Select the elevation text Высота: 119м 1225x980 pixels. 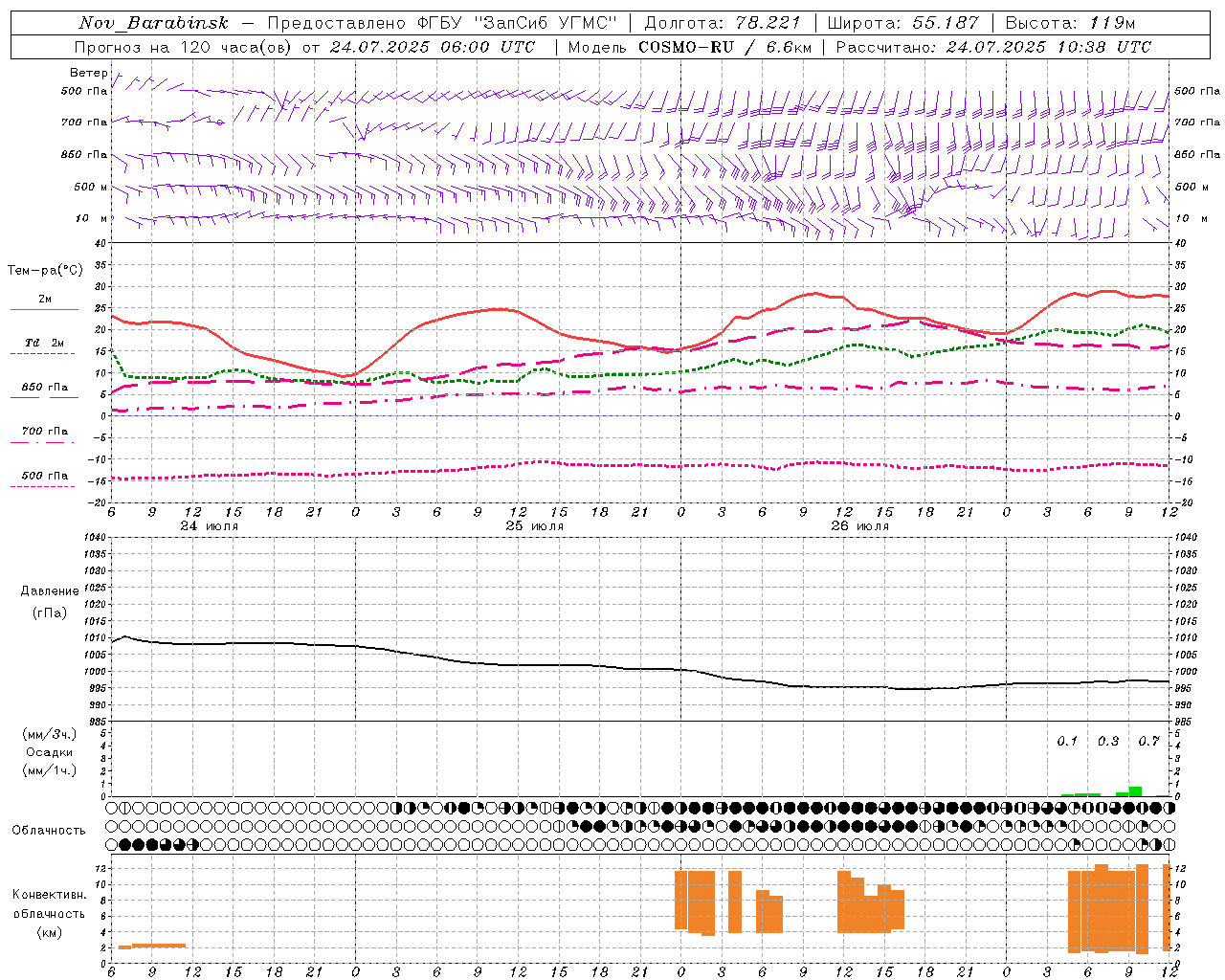1070,23
